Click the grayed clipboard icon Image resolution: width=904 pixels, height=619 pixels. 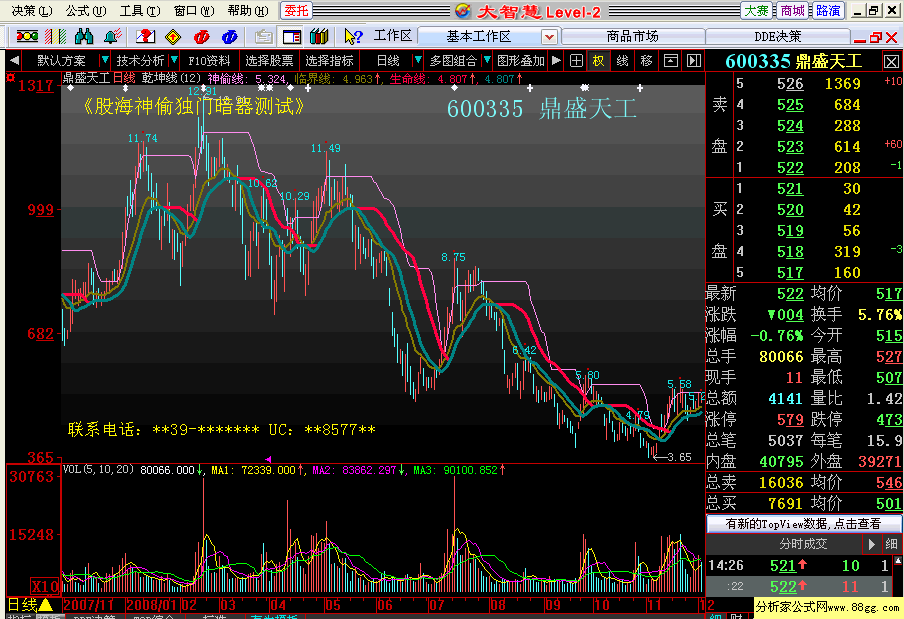click(x=263, y=37)
